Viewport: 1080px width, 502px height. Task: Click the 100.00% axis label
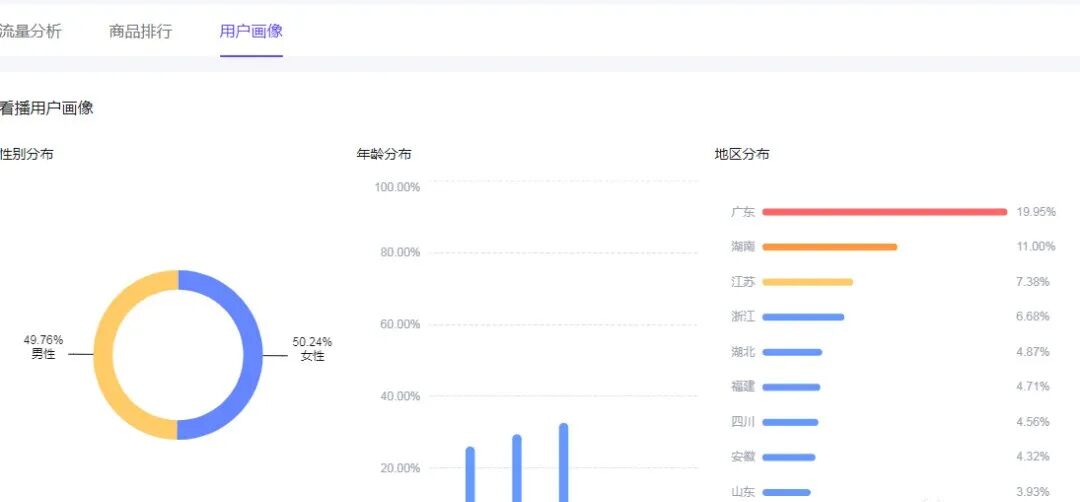pyautogui.click(x=397, y=187)
